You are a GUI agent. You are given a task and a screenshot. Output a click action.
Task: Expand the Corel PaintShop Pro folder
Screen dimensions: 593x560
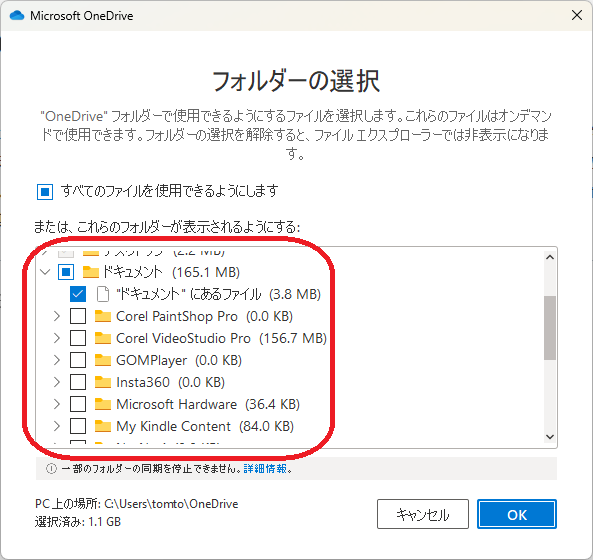coord(57,316)
